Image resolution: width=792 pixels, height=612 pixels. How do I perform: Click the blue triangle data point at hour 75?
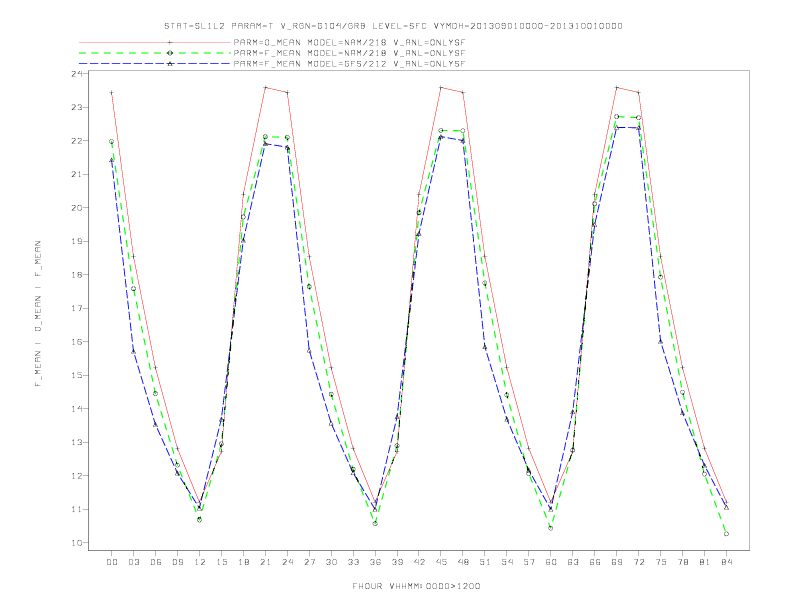point(660,342)
